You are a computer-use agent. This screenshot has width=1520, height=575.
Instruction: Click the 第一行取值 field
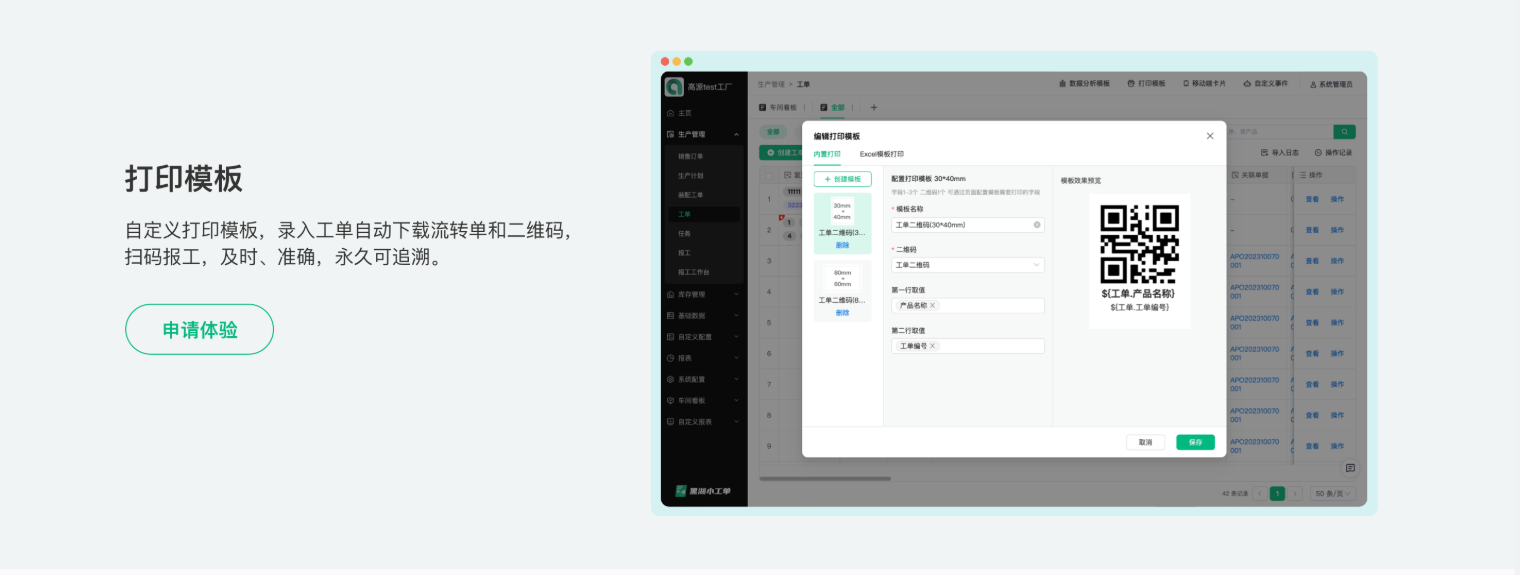pyautogui.click(x=968, y=305)
